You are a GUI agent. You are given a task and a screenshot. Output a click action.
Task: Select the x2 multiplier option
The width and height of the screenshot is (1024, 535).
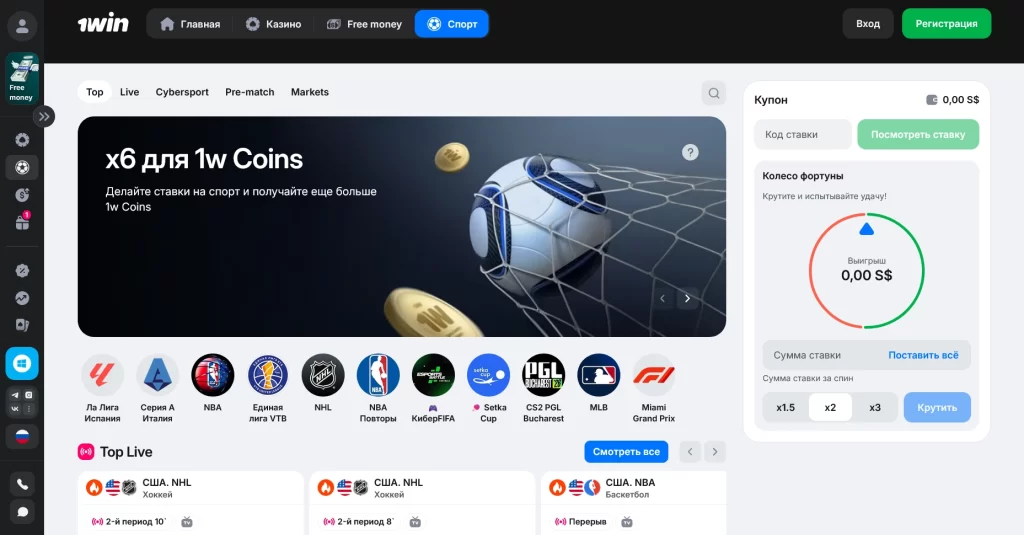pos(830,408)
